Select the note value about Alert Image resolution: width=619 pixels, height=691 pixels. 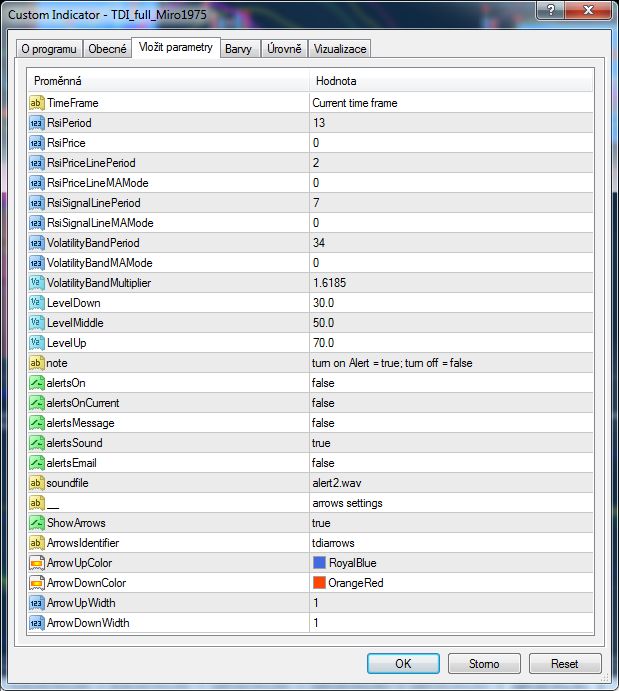point(392,363)
